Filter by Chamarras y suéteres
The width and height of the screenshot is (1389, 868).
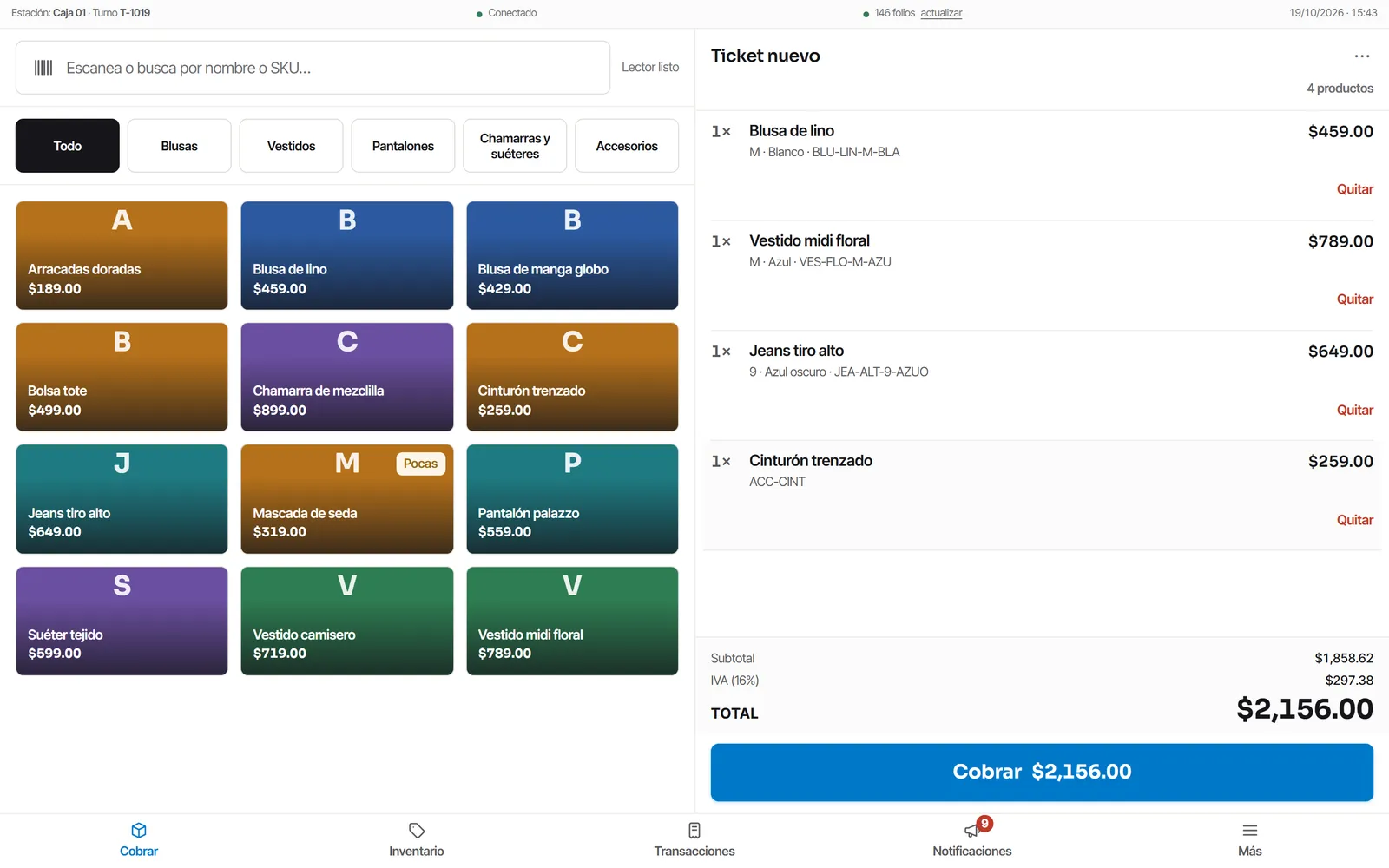[x=515, y=146]
